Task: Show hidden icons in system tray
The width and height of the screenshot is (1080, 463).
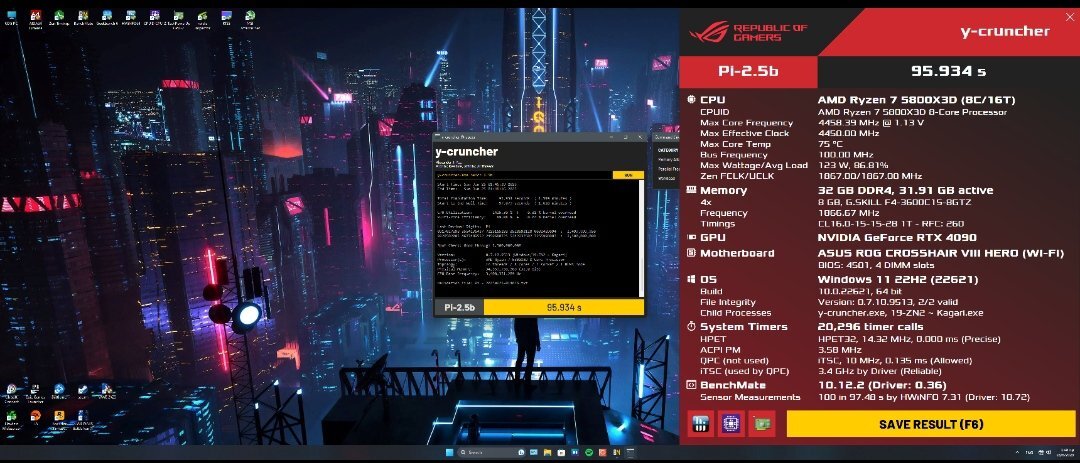Action: 1017,452
